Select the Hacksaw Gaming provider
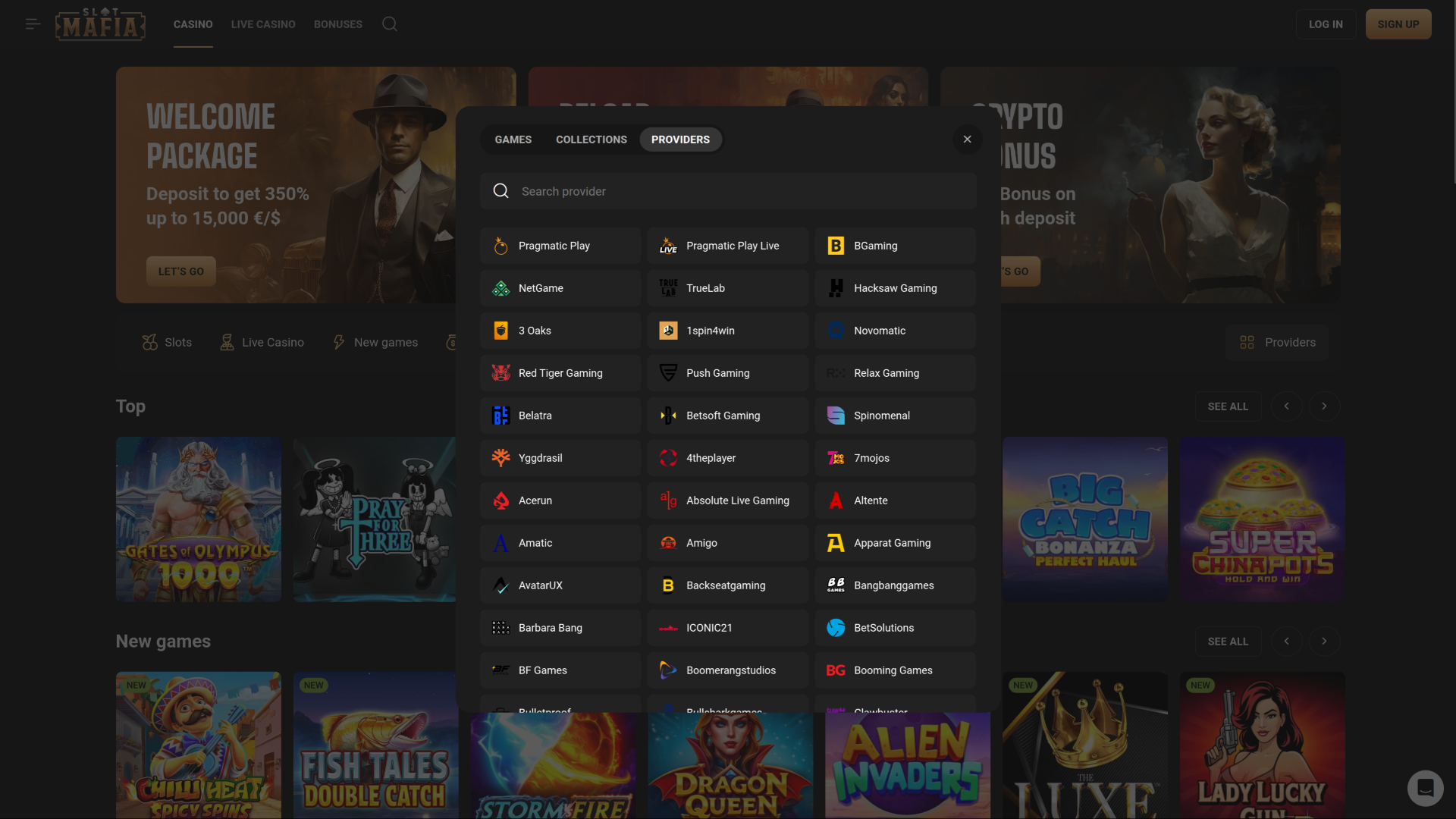 (895, 288)
